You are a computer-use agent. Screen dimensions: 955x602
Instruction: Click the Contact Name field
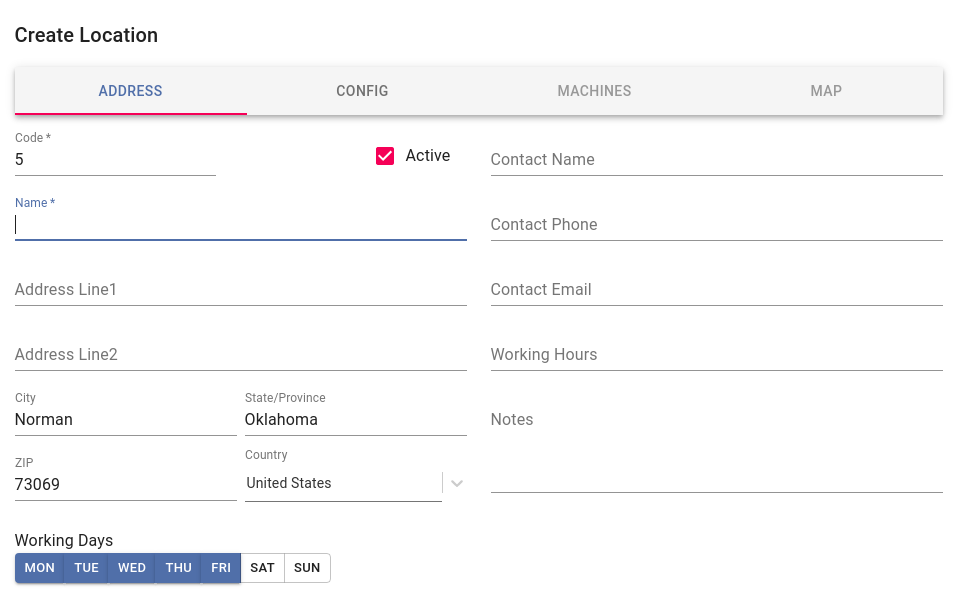715,159
